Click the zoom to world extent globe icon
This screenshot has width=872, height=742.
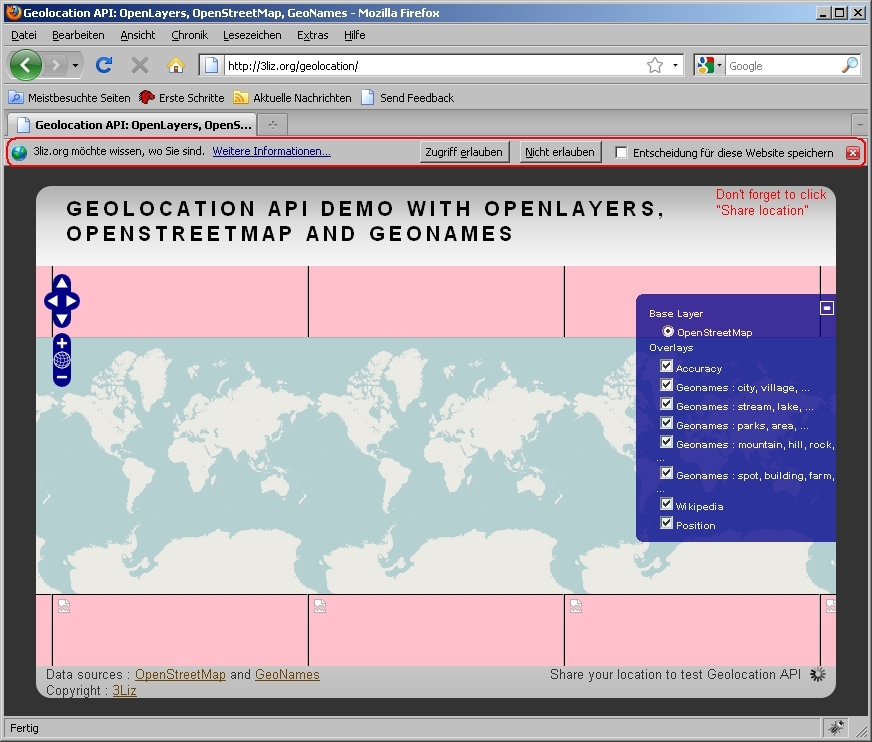tap(62, 360)
